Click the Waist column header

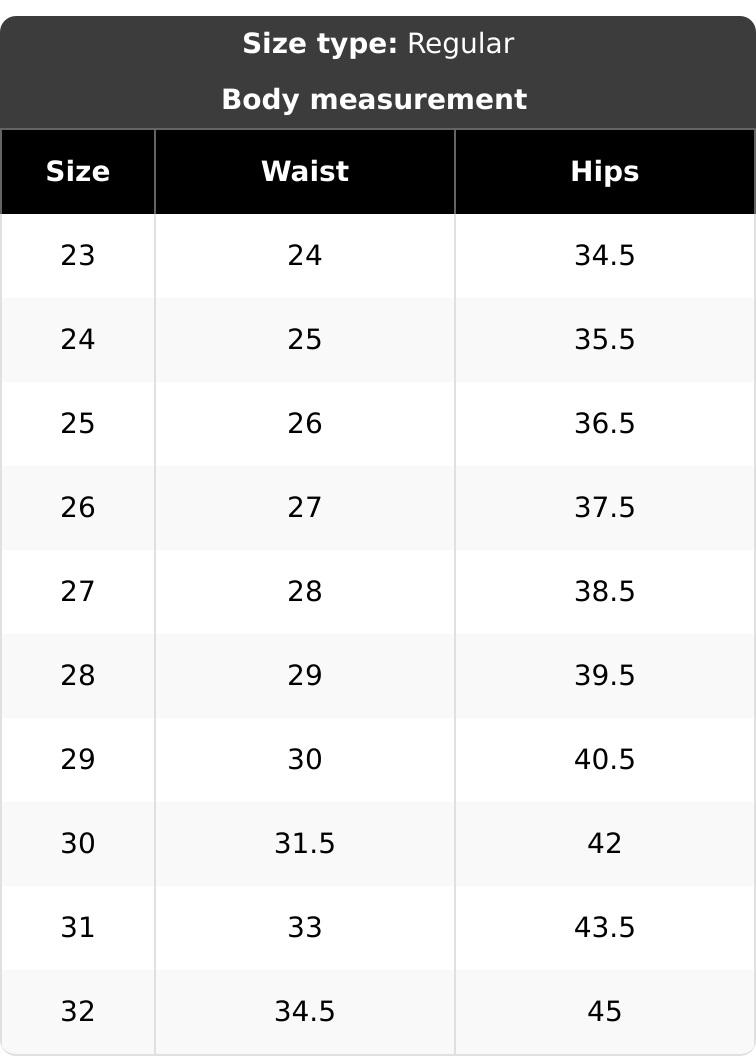click(305, 172)
